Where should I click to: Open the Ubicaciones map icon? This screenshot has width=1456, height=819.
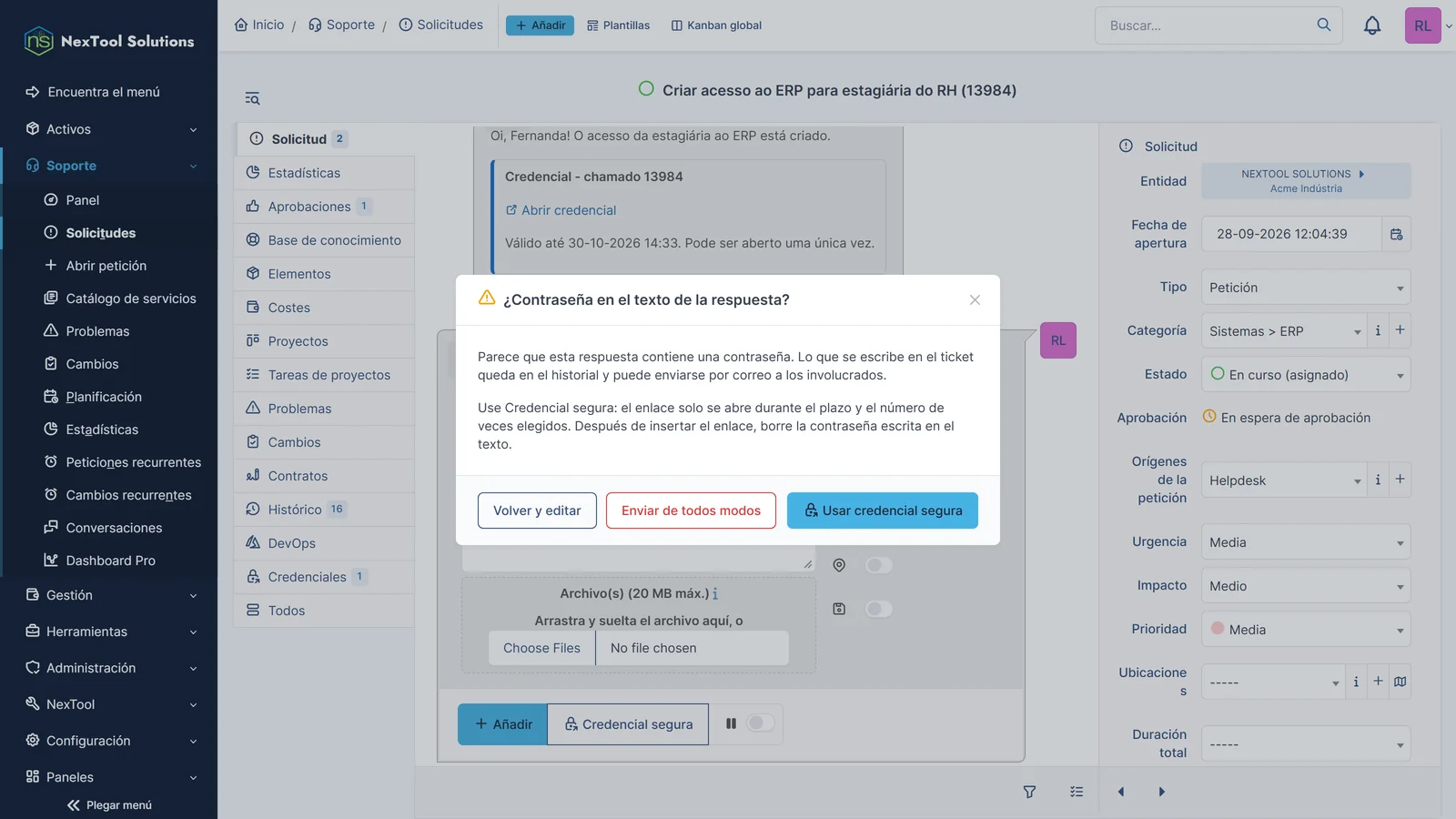(1400, 682)
